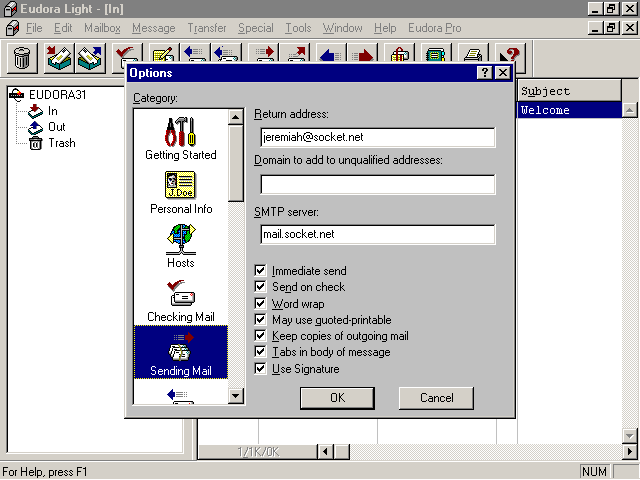The width and height of the screenshot is (640, 480).
Task: Click the Cancel button
Action: [x=436, y=398]
